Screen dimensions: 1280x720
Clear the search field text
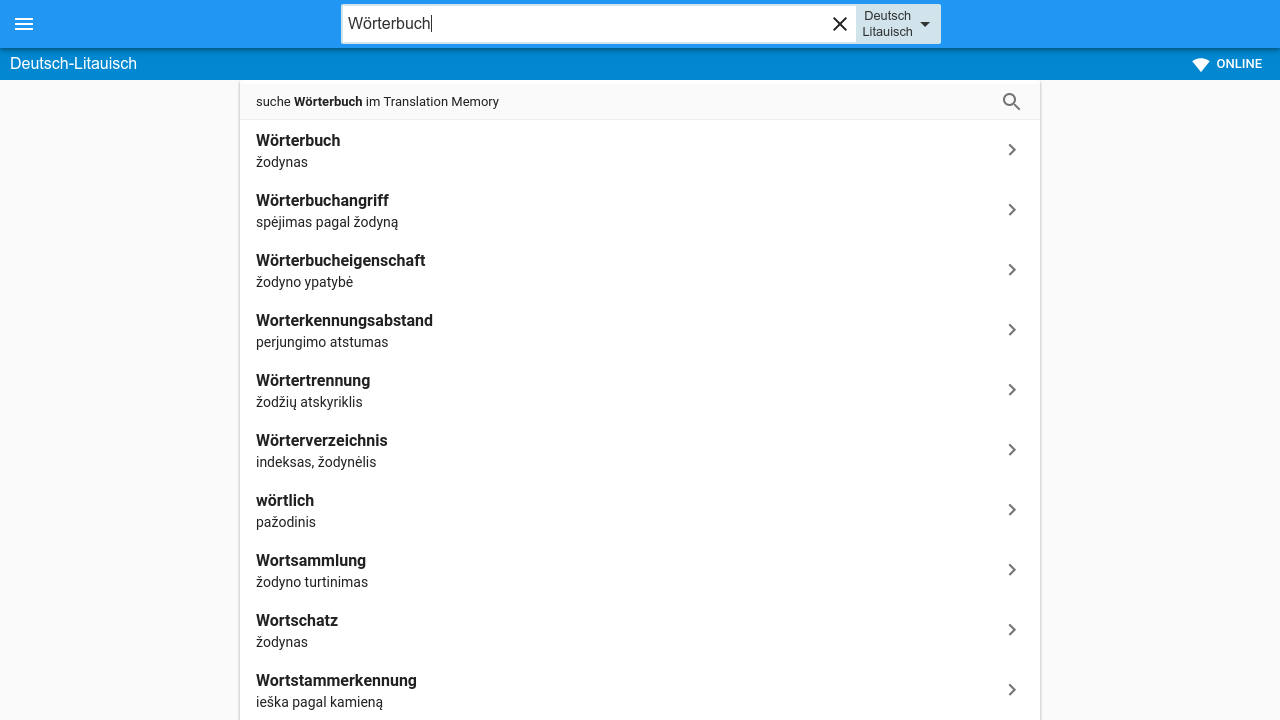pos(840,24)
